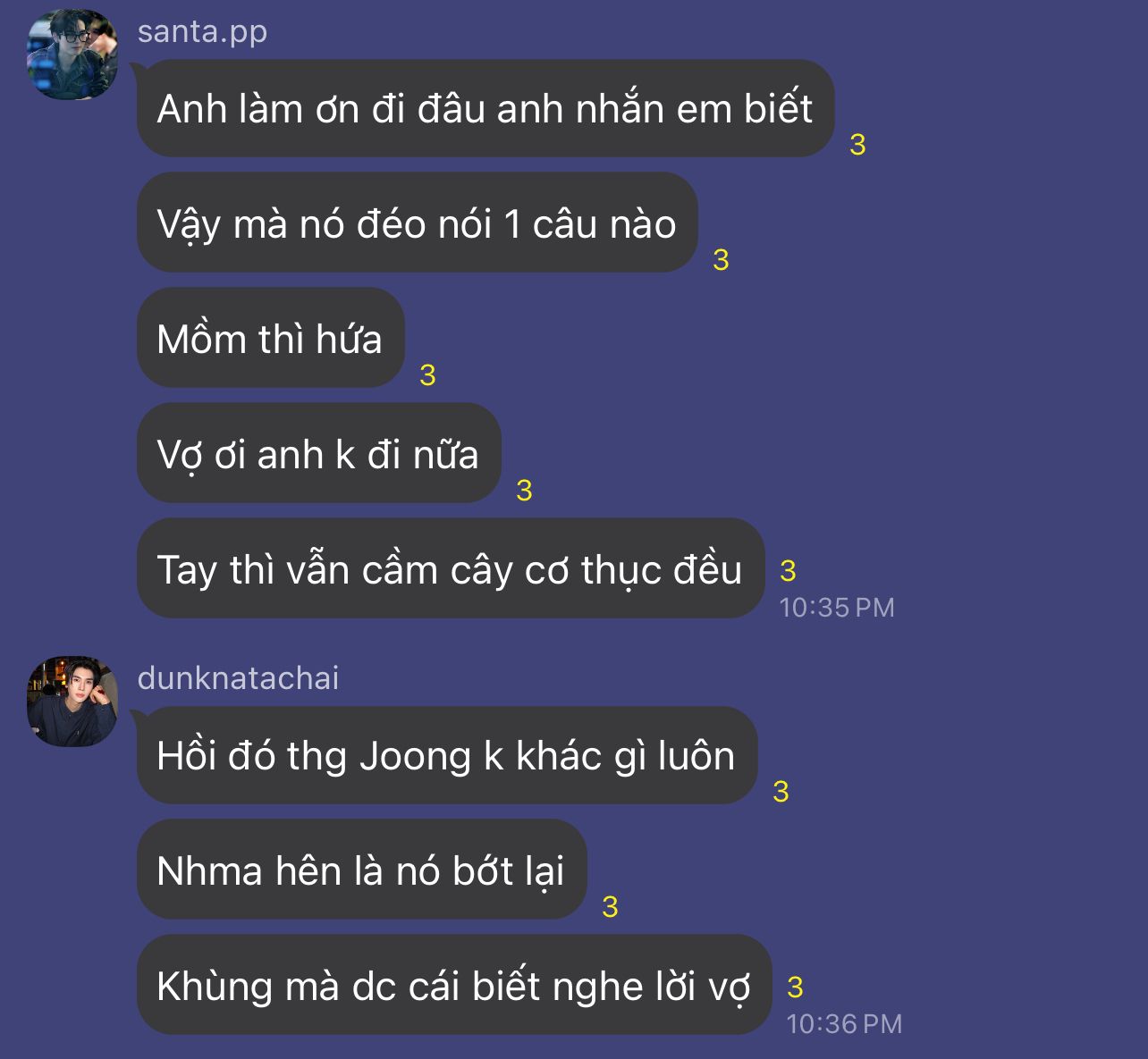This screenshot has width=1148, height=1059.
Task: Click read count beside 'Hồi đó thg Joong' message
Action: tap(781, 792)
